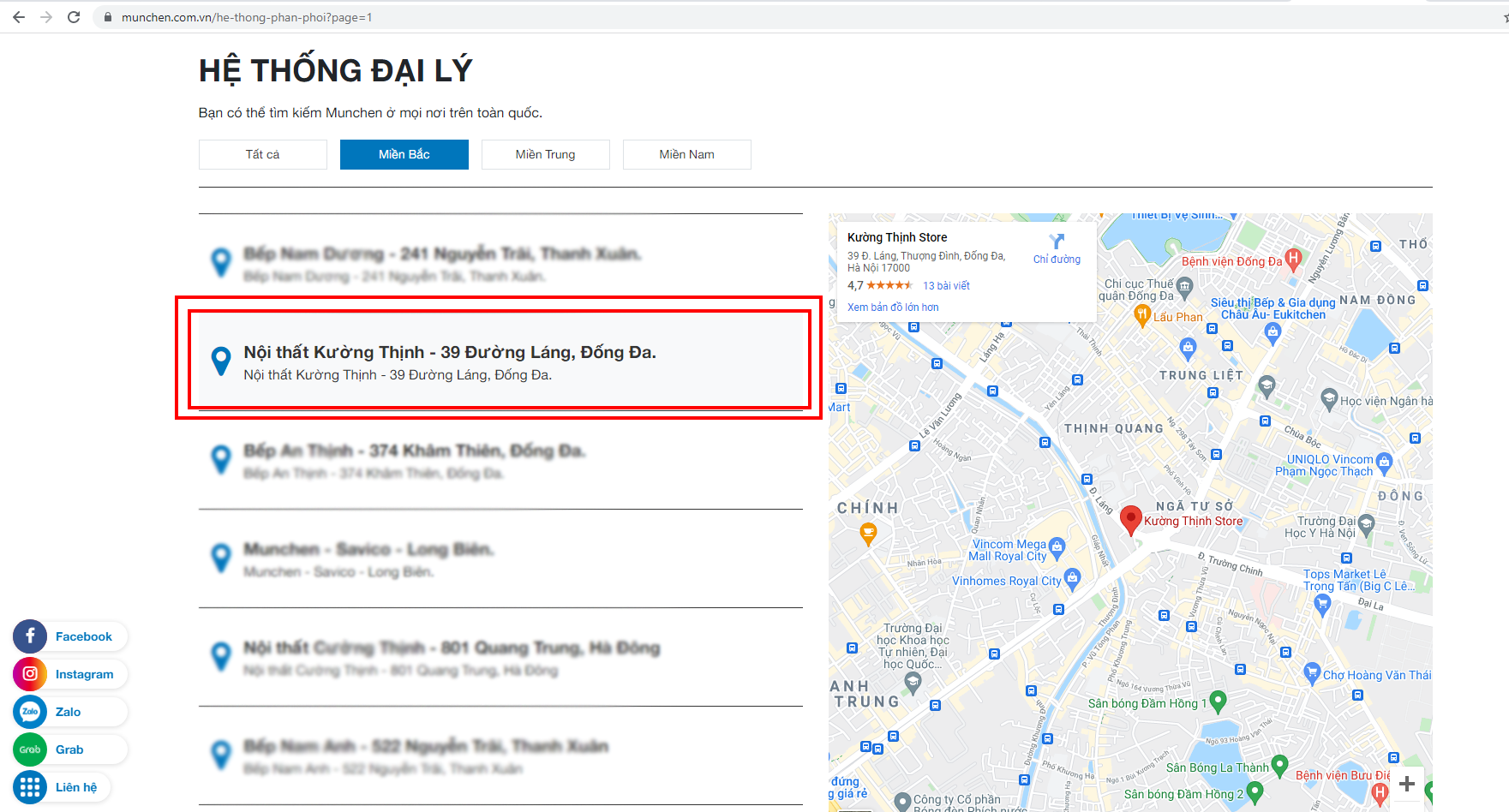Select dealer Bếp An Thịnh - 374 Khâm Thiên
Viewport: 1509px width, 812px height.
[500, 460]
